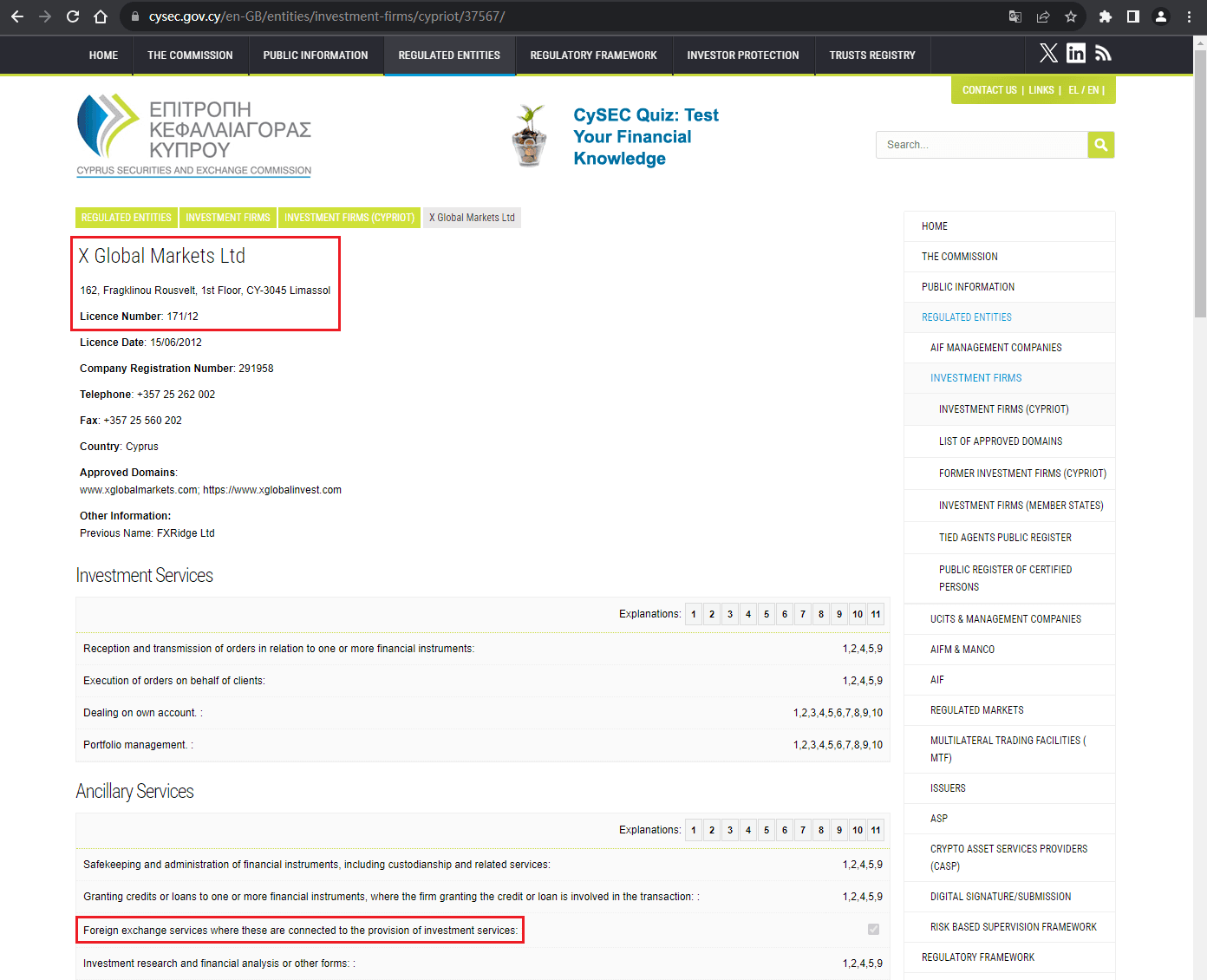Open the RSS feed icon

pos(1103,54)
